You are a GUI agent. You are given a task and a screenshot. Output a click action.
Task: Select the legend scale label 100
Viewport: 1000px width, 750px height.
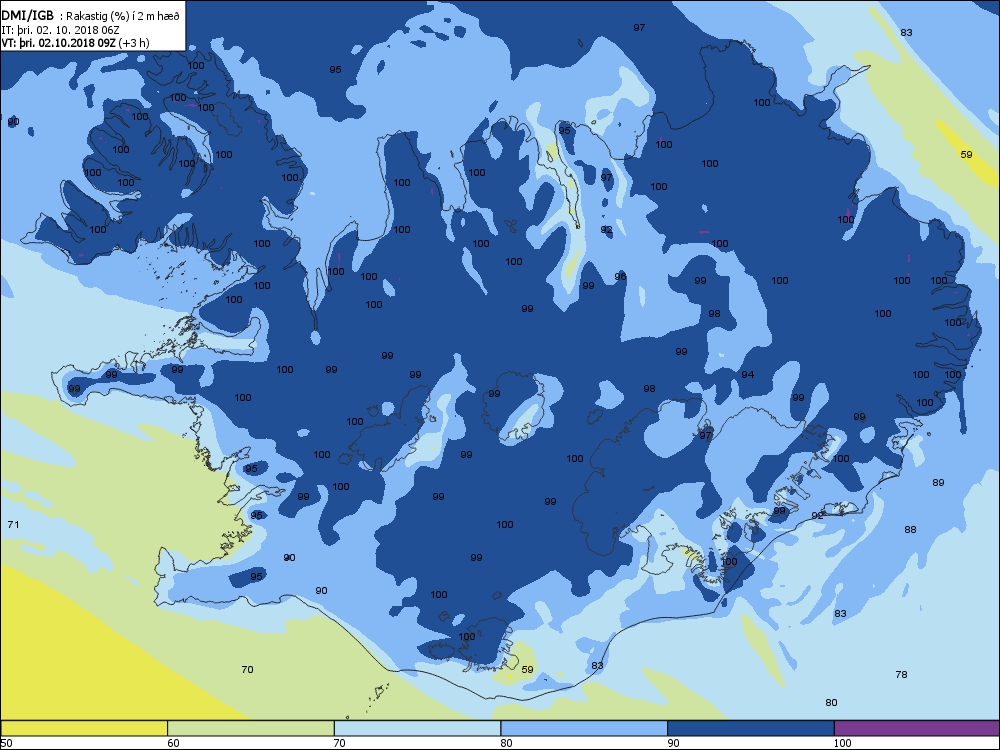[x=842, y=743]
